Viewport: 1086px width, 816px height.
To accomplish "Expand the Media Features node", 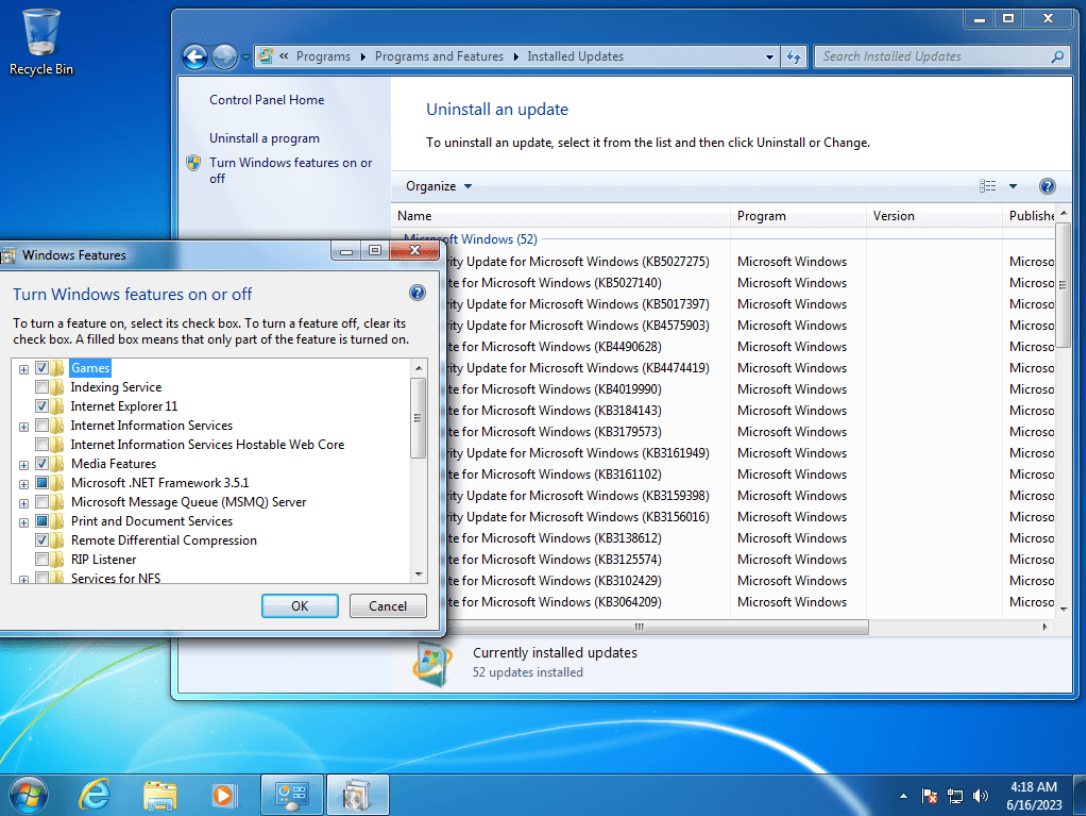I will pos(24,465).
